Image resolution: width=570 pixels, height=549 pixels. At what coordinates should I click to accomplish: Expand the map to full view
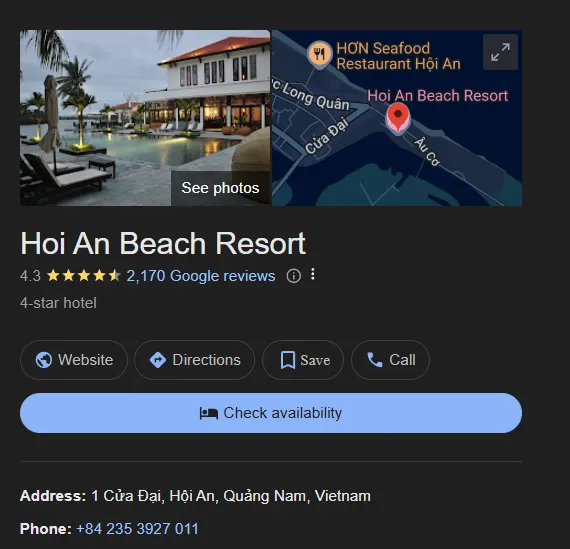(500, 52)
